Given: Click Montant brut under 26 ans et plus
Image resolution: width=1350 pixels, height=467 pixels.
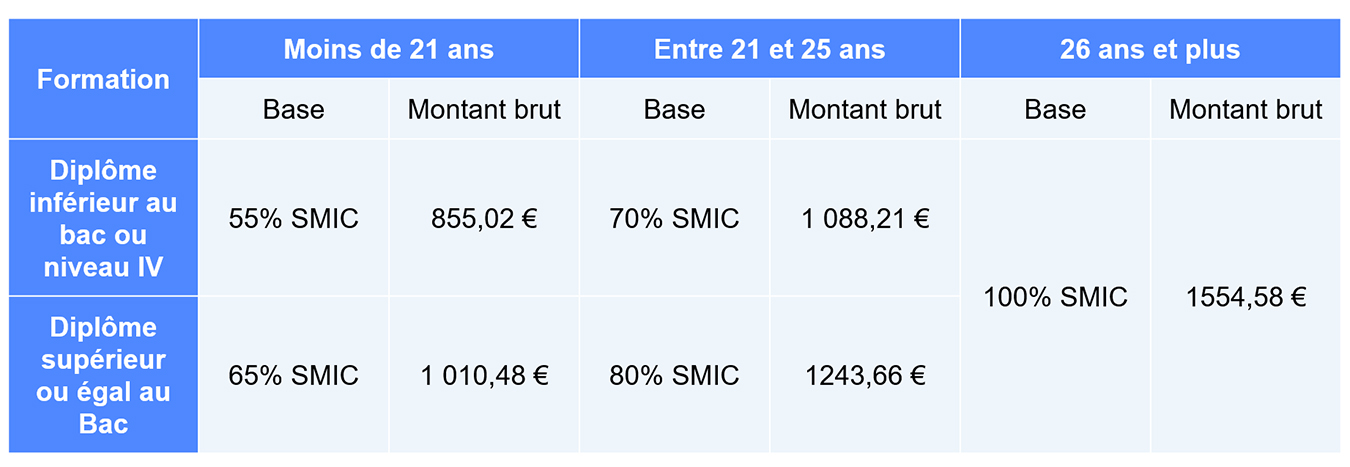Looking at the screenshot, I should tap(1246, 109).
